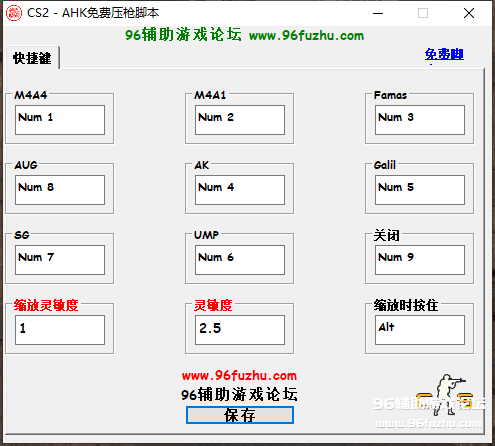The height and width of the screenshot is (446, 495).
Task: Click the M4A4 group label
Action: pyautogui.click(x=31, y=95)
